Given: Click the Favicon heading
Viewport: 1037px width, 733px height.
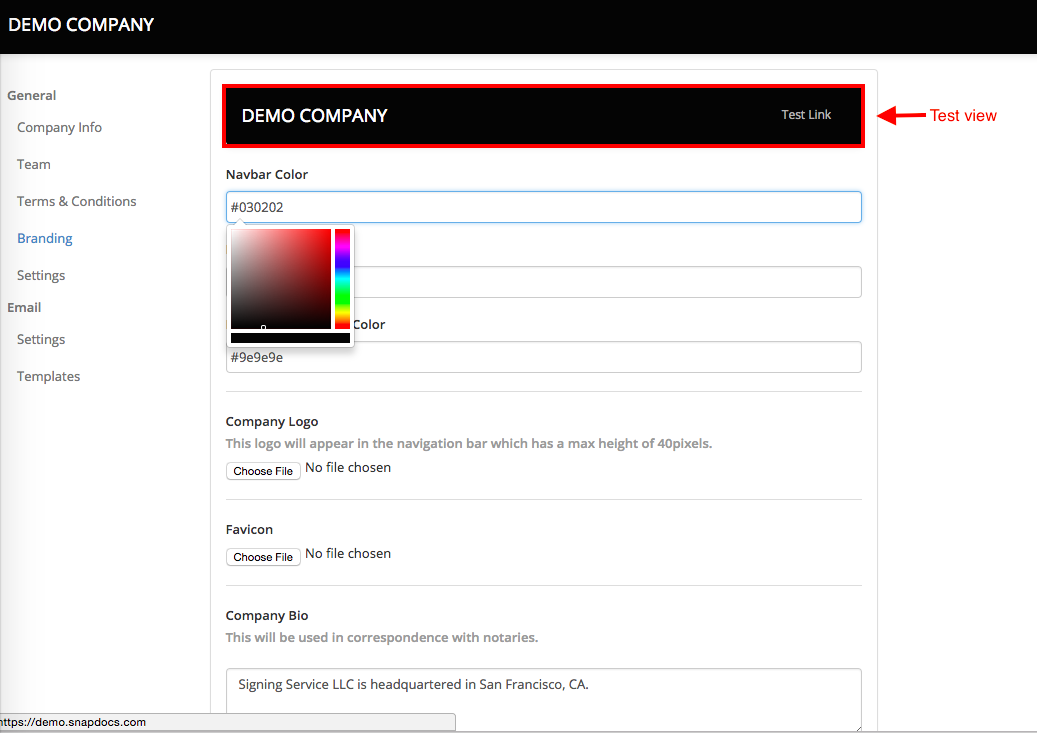Looking at the screenshot, I should pyautogui.click(x=249, y=529).
